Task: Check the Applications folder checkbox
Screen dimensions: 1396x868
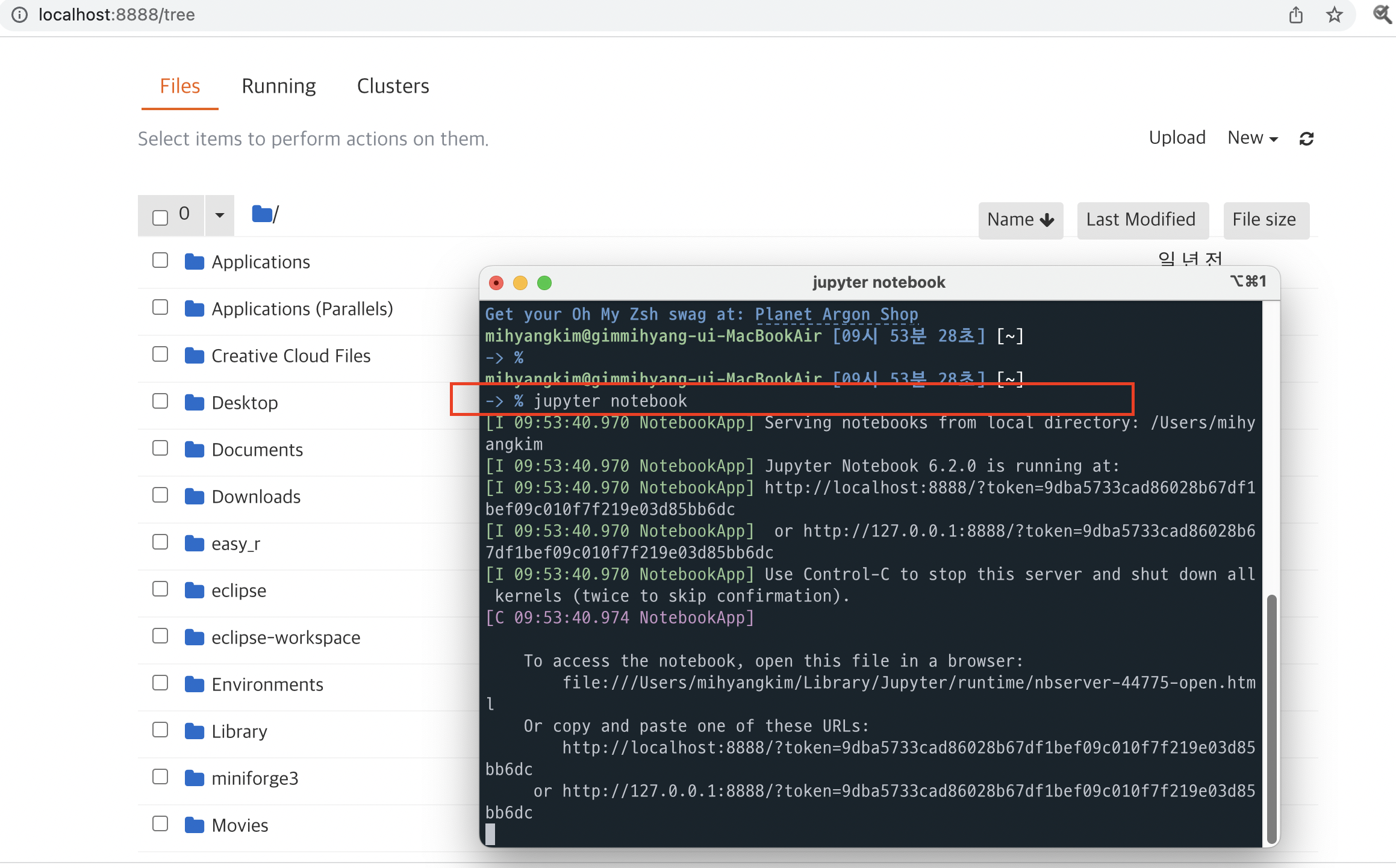Action: pos(160,260)
